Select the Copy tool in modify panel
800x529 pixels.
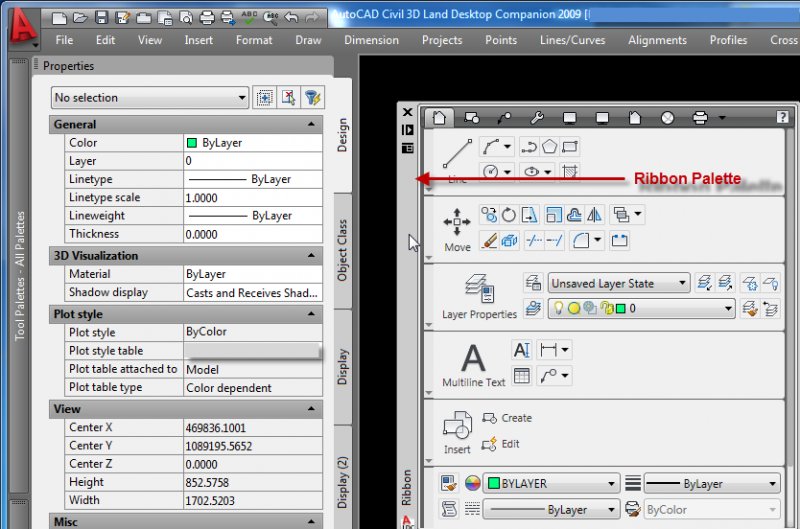pos(489,215)
